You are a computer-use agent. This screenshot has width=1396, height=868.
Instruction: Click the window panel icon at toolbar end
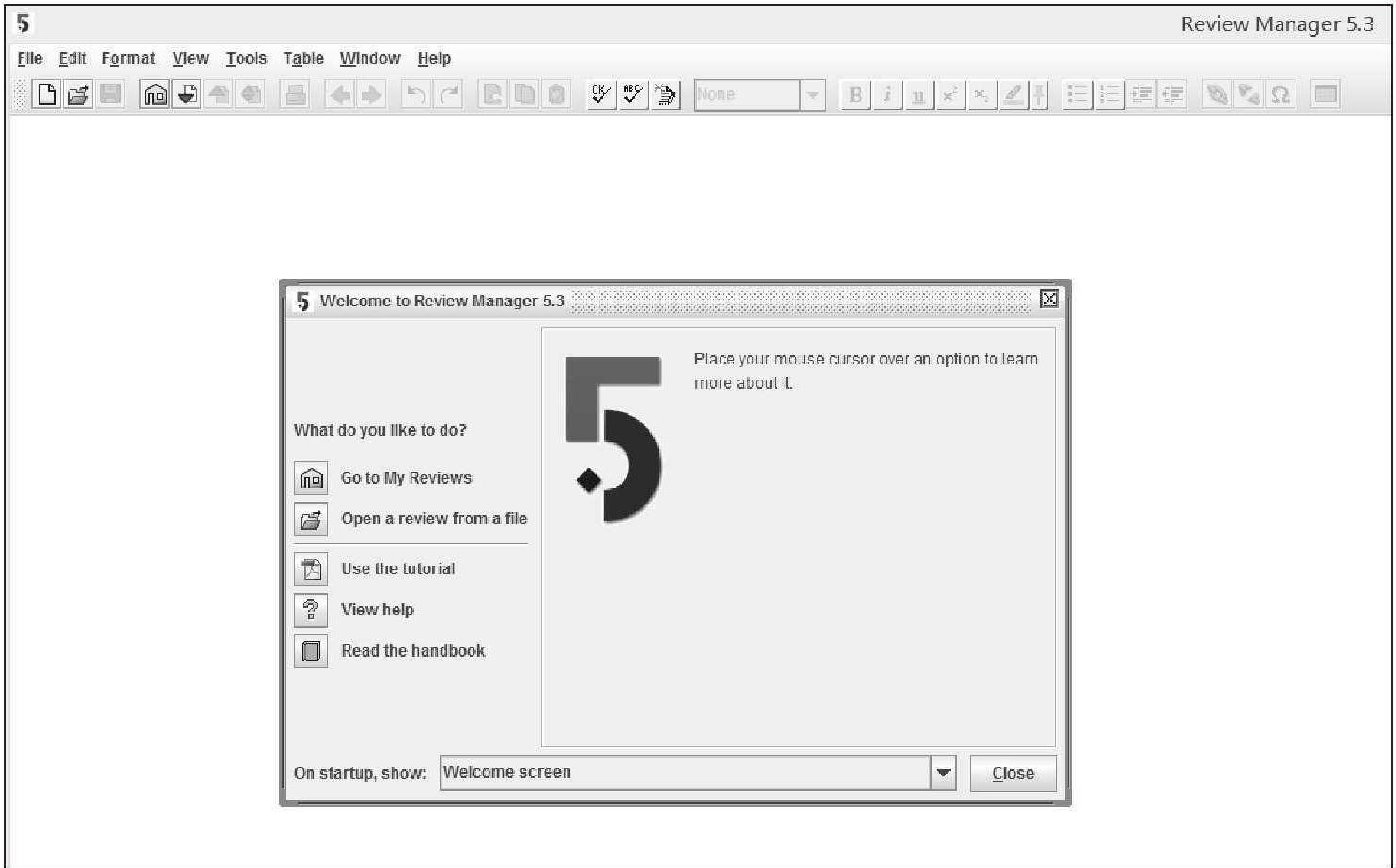[x=1325, y=94]
